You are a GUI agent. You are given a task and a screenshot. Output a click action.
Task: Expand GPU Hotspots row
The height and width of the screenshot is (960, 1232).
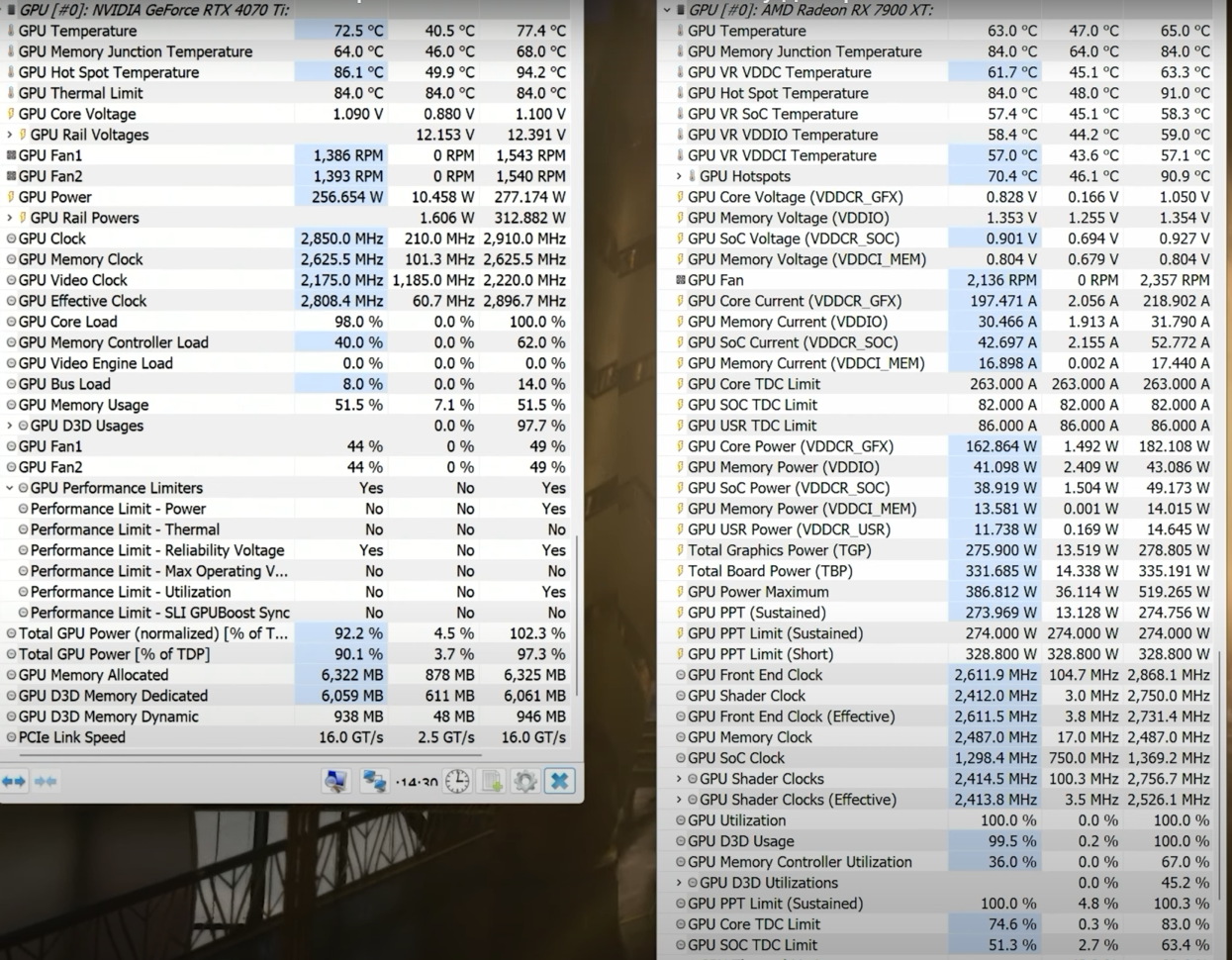(x=679, y=176)
